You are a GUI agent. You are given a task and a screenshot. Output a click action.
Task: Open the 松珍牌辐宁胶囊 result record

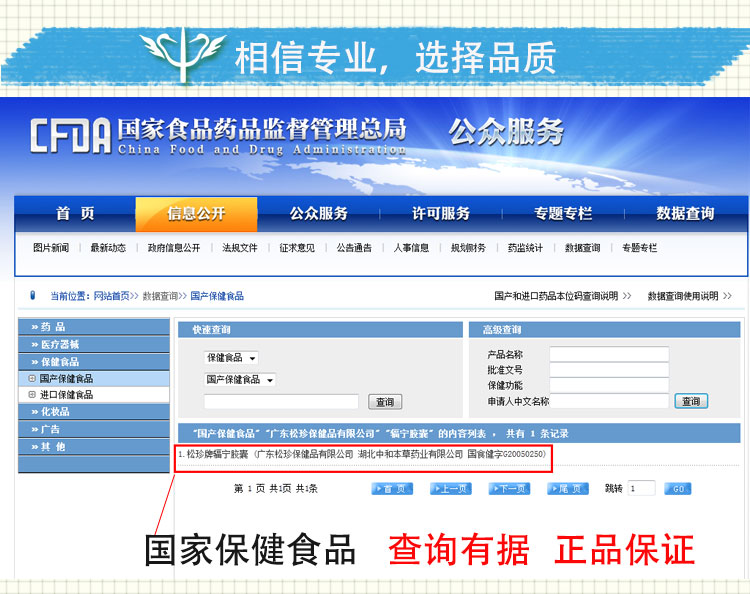click(x=364, y=454)
